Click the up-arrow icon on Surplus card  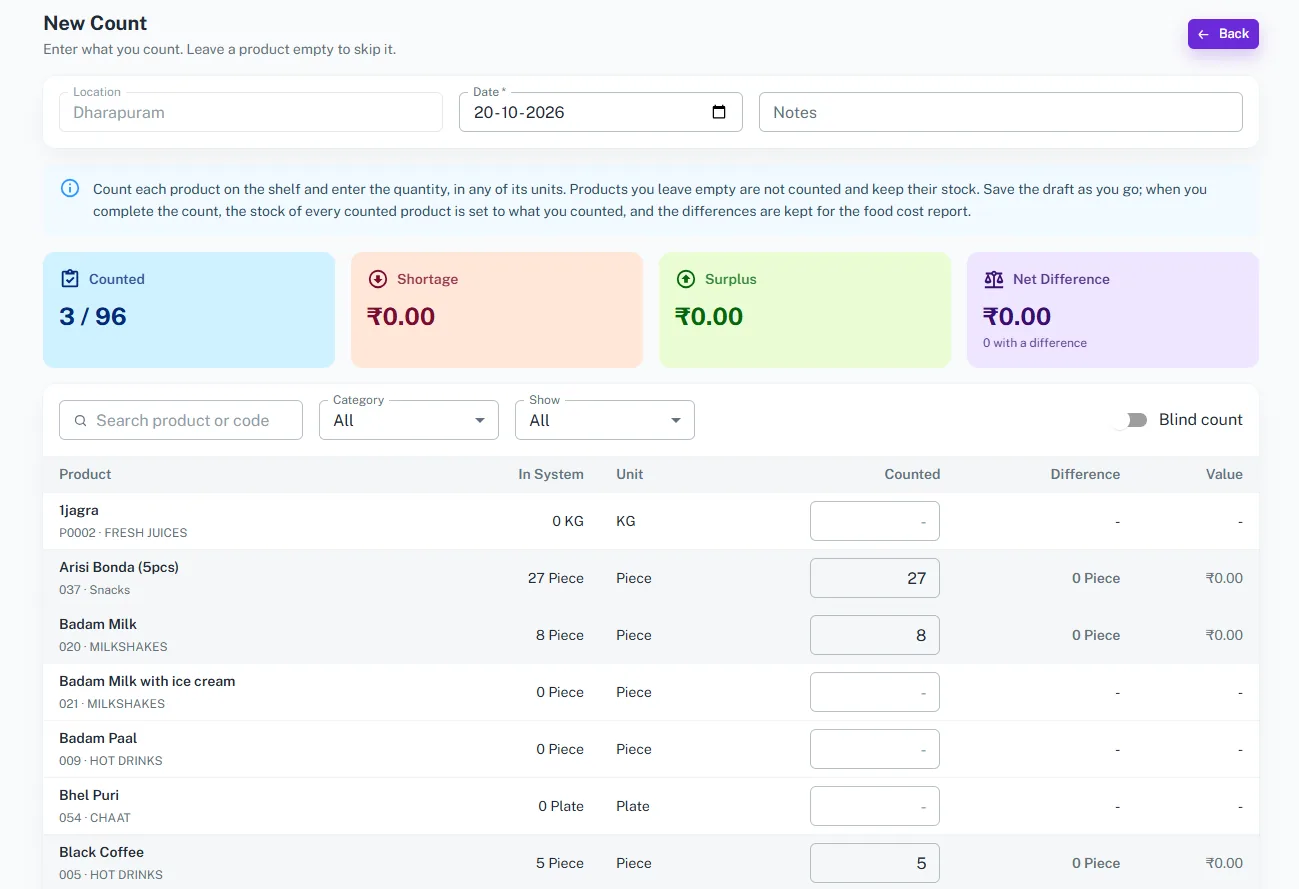[x=686, y=279]
